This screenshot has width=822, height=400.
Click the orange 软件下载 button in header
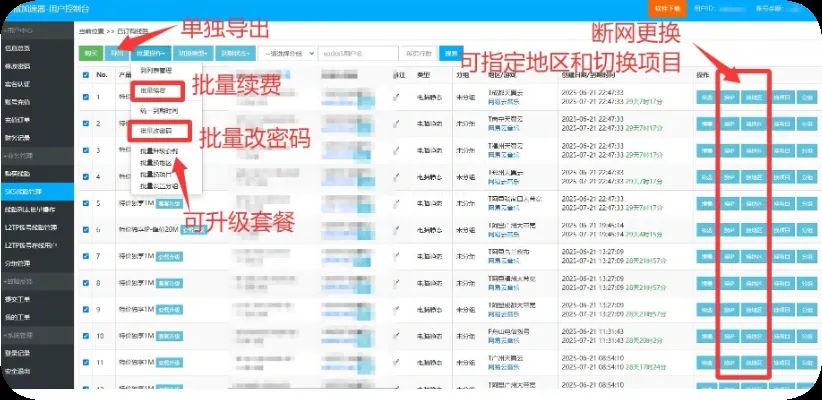(667, 8)
